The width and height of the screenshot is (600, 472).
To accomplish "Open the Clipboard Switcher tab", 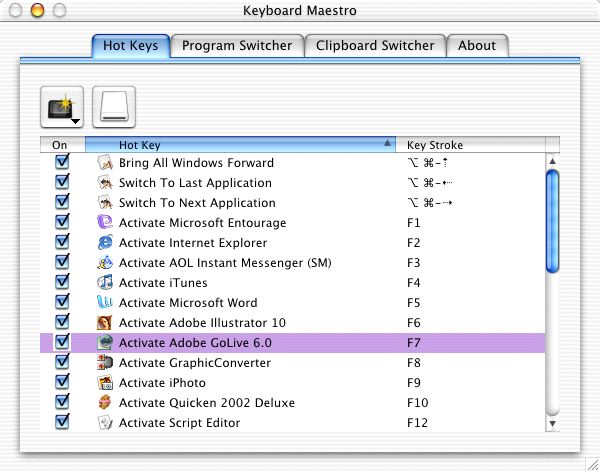I will [x=375, y=46].
